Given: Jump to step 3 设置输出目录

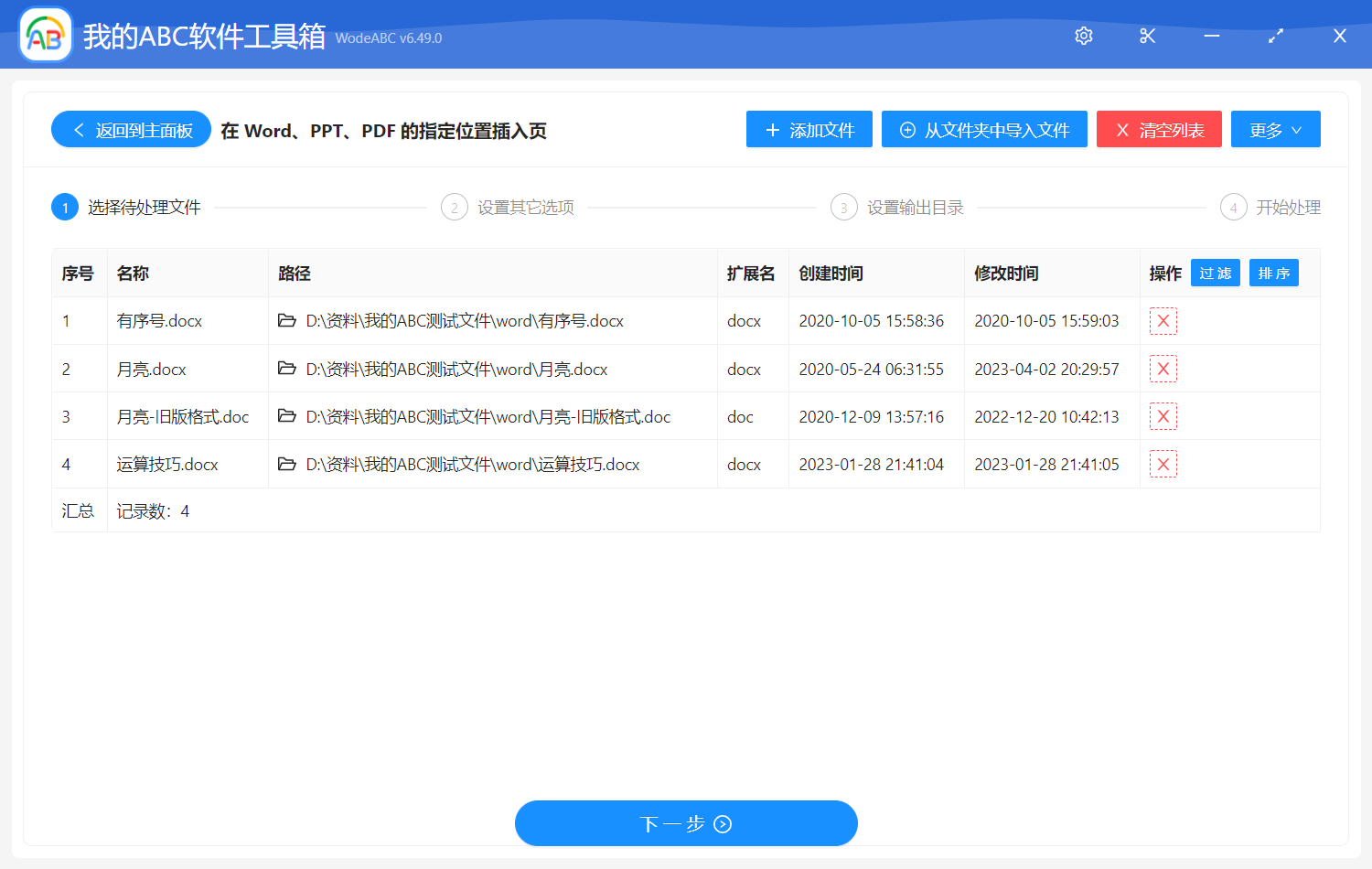Looking at the screenshot, I should [x=898, y=208].
